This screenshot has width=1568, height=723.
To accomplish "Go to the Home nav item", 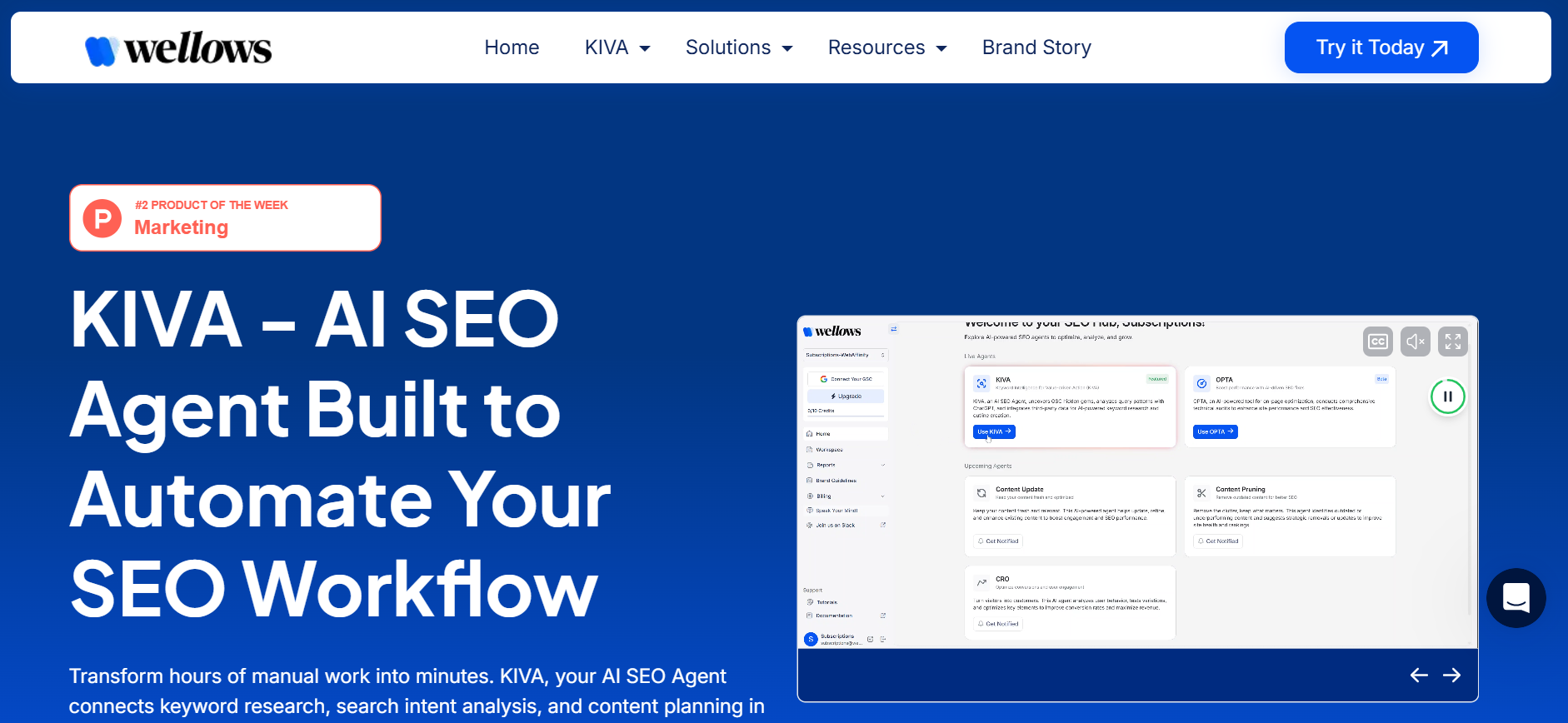I will coord(512,47).
